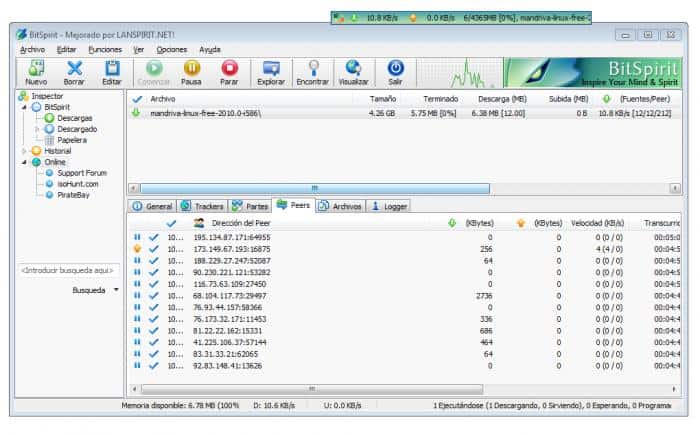Toggle the checkmark for peer 173.149.67.193:16875
The height and width of the screenshot is (435, 700).
[154, 249]
